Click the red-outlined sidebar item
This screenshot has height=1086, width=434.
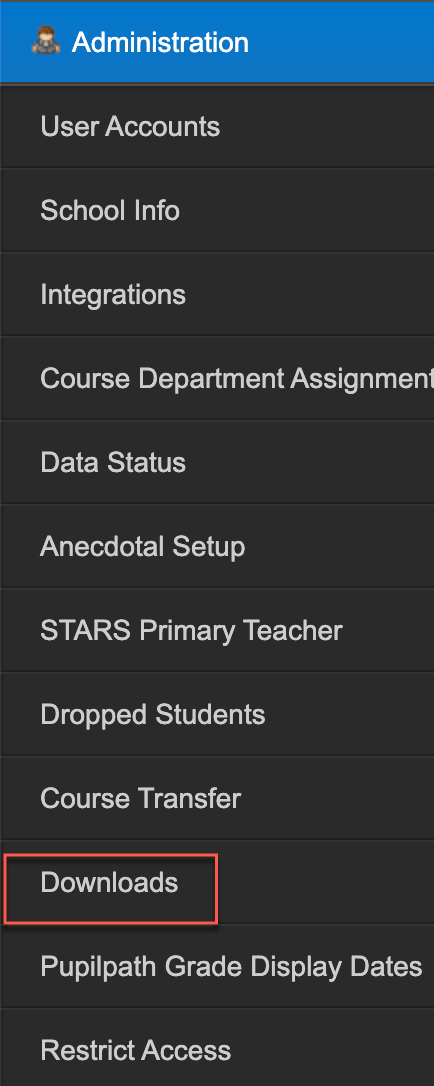point(111,889)
